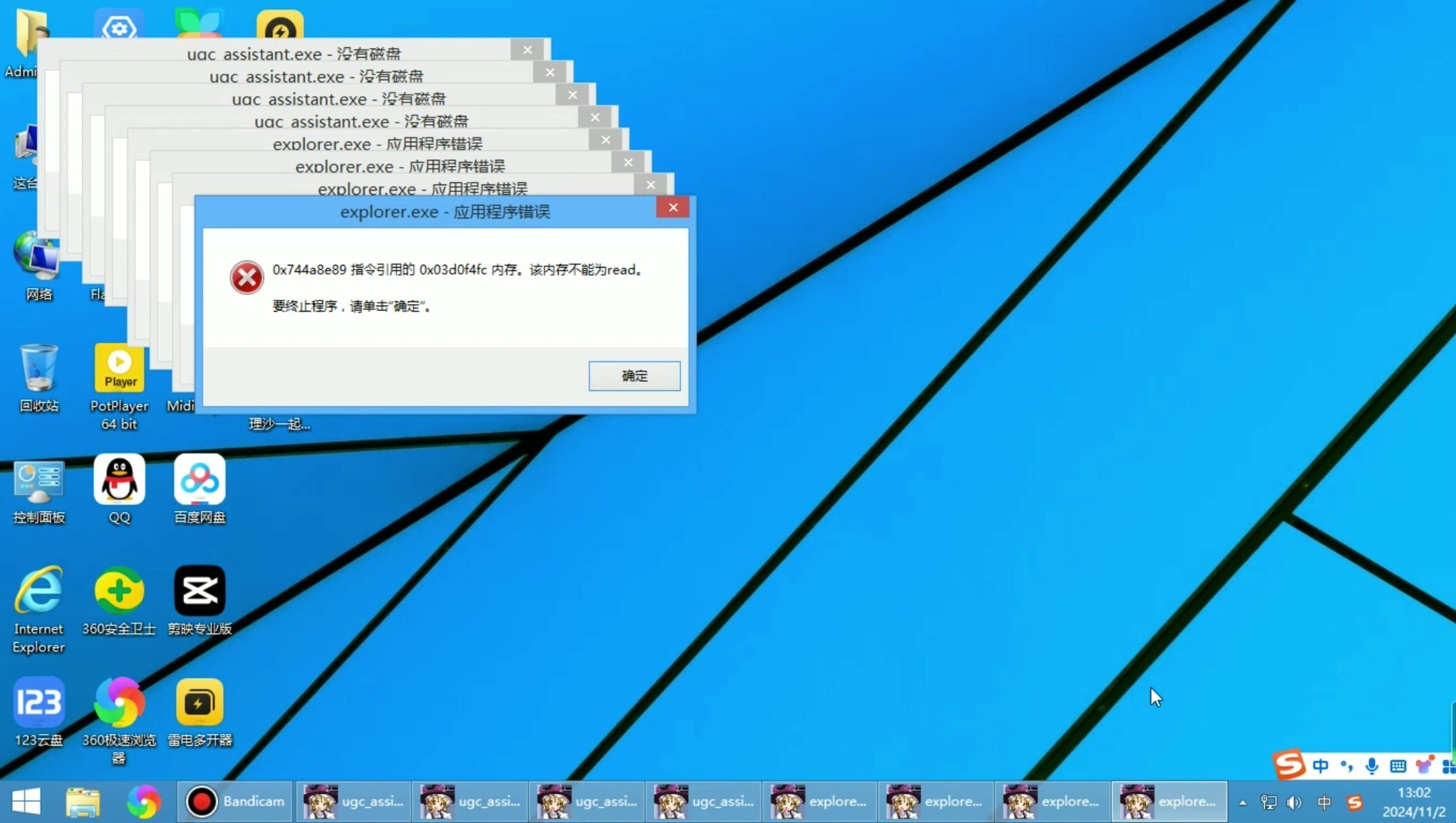Launch Internet Explorer desktop icon

click(x=39, y=610)
